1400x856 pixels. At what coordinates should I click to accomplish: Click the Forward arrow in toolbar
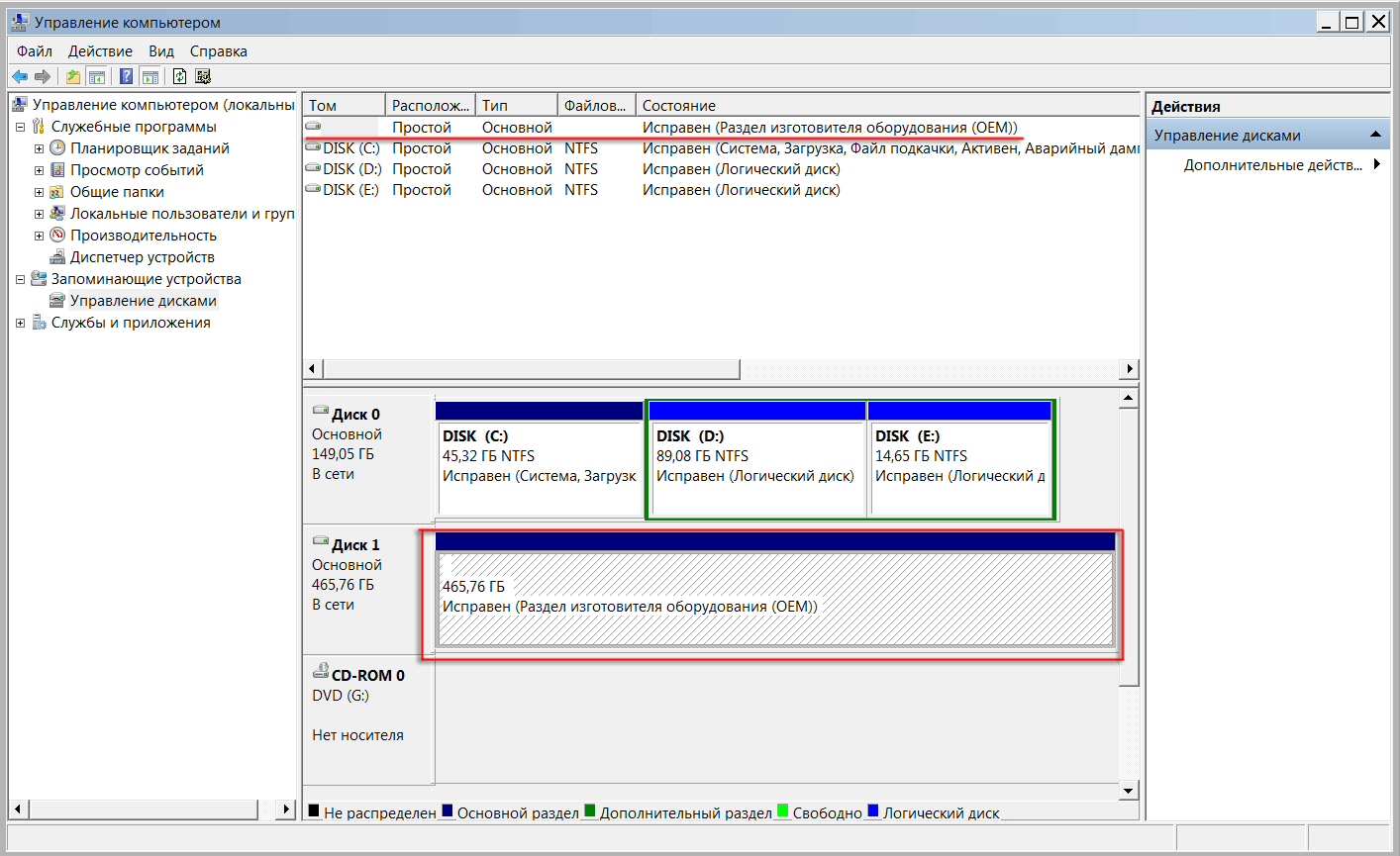[43, 76]
